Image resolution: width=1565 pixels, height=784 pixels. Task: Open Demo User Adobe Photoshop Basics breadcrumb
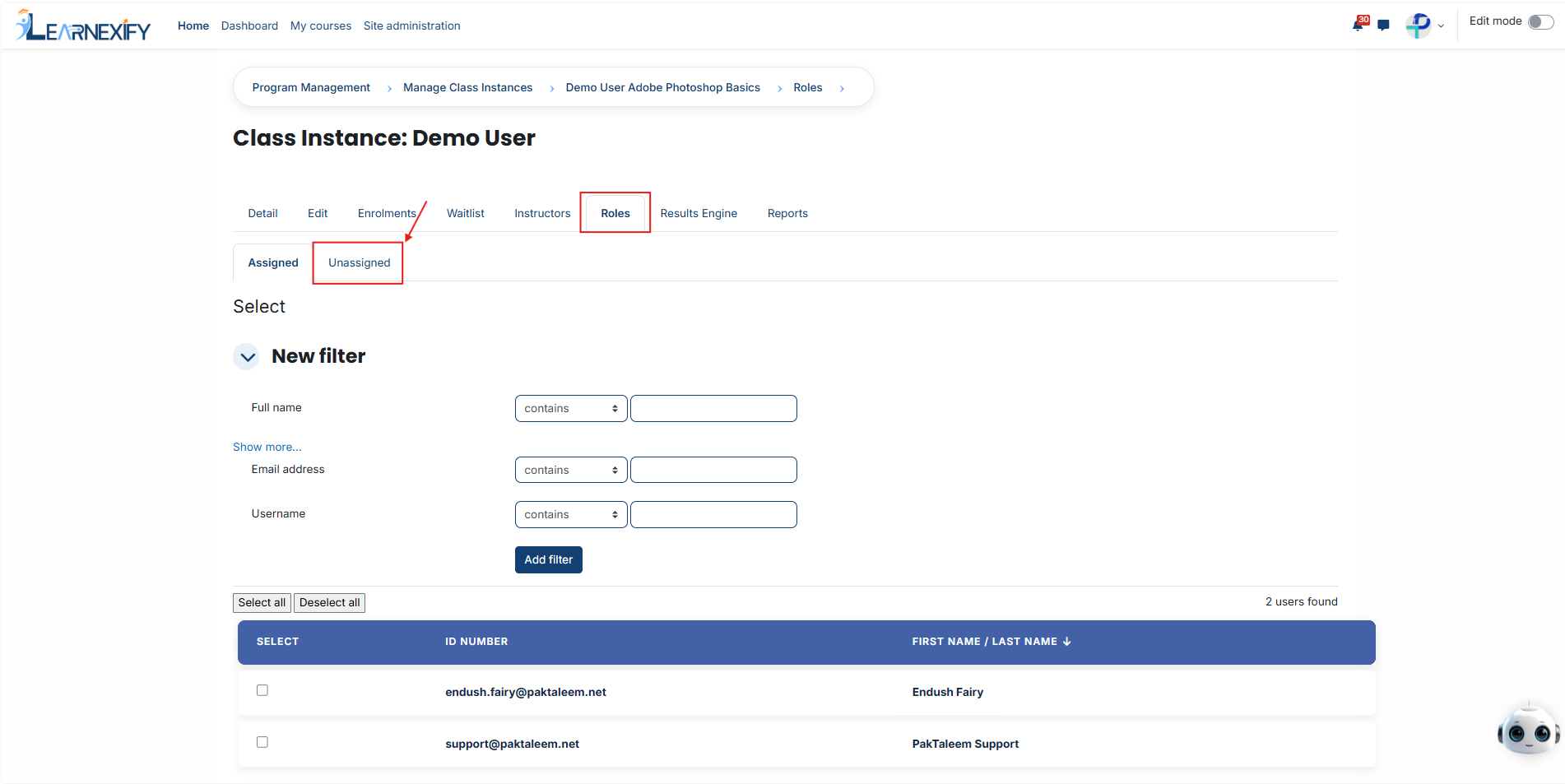tap(662, 88)
